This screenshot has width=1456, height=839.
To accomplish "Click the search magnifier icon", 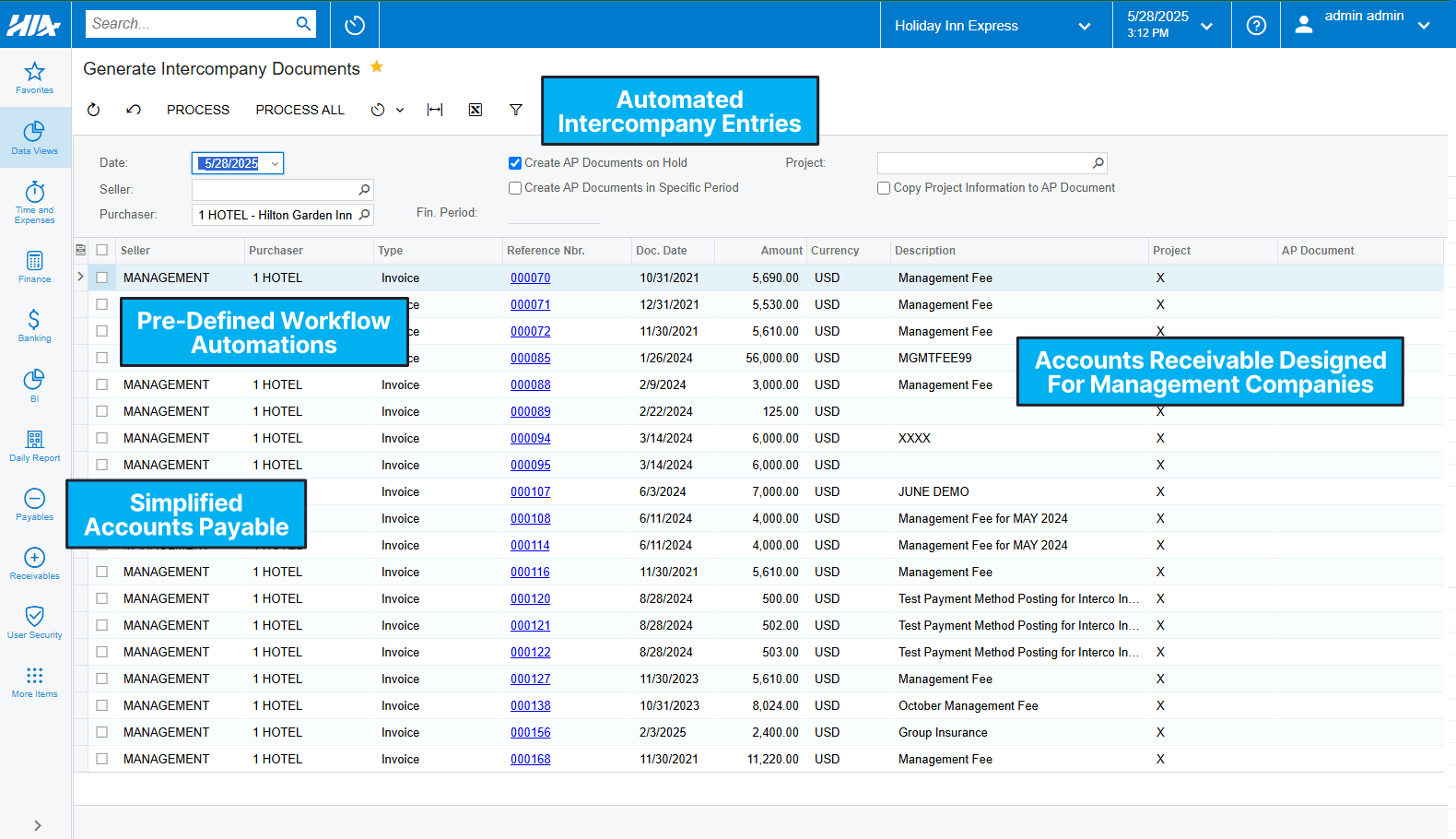I will pos(303,24).
